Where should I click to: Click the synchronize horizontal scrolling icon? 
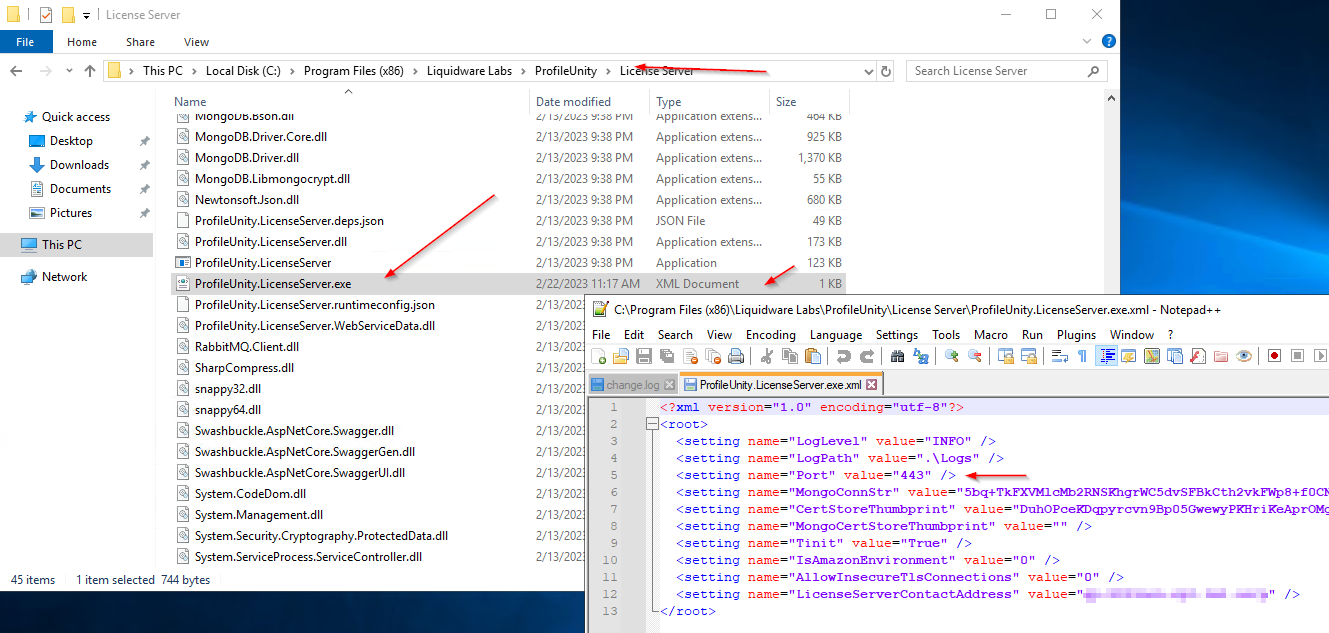coord(1028,356)
